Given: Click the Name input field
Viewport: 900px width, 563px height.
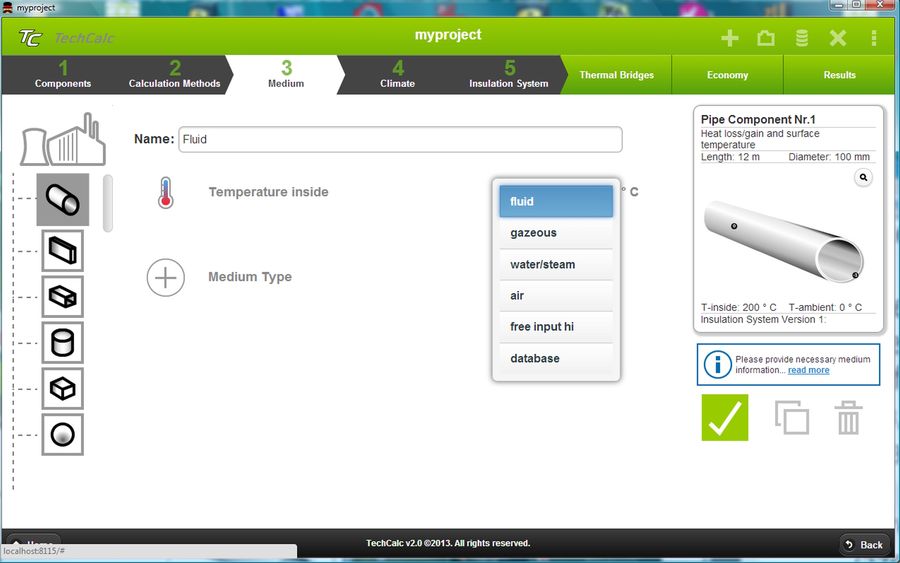Looking at the screenshot, I should (x=400, y=139).
